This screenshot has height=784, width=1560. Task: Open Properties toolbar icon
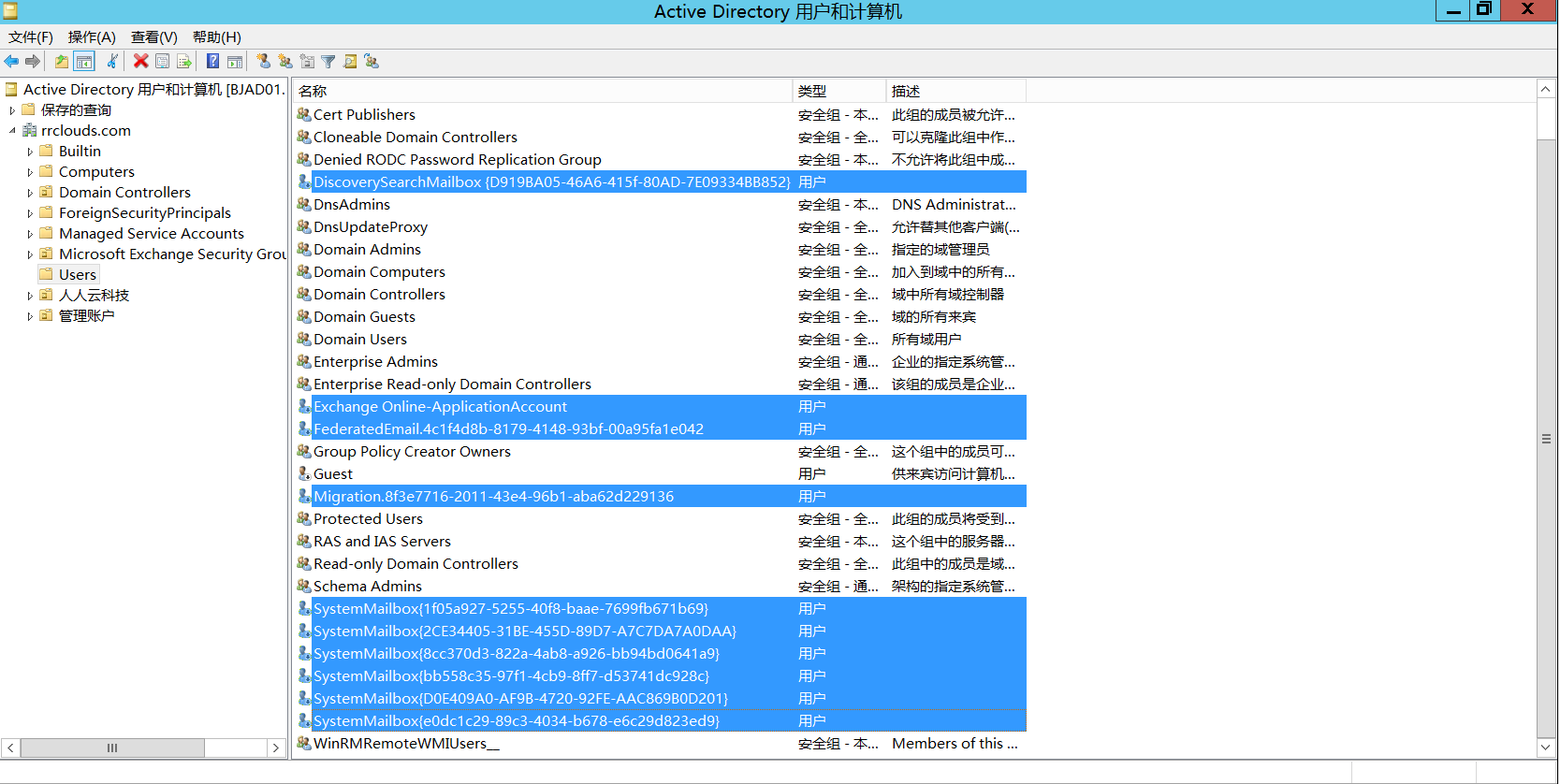[x=163, y=62]
